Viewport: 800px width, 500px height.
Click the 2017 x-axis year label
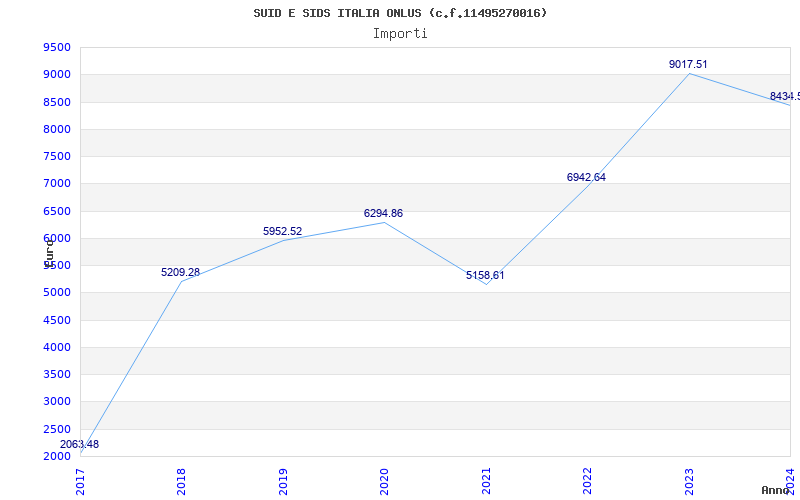click(80, 482)
